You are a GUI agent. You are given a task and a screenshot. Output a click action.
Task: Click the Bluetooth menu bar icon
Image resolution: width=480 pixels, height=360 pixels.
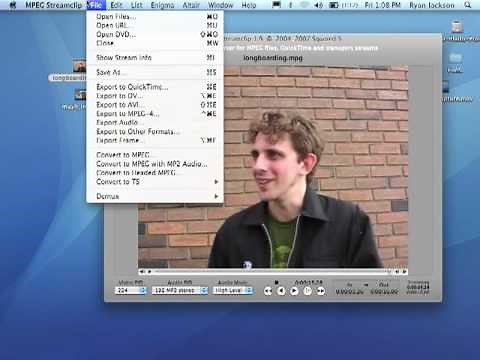click(x=290, y=5)
